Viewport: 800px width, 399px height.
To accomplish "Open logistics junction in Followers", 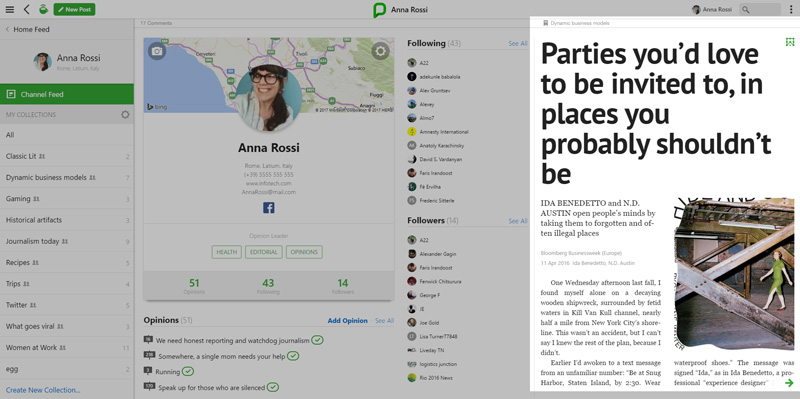I will tap(432, 364).
